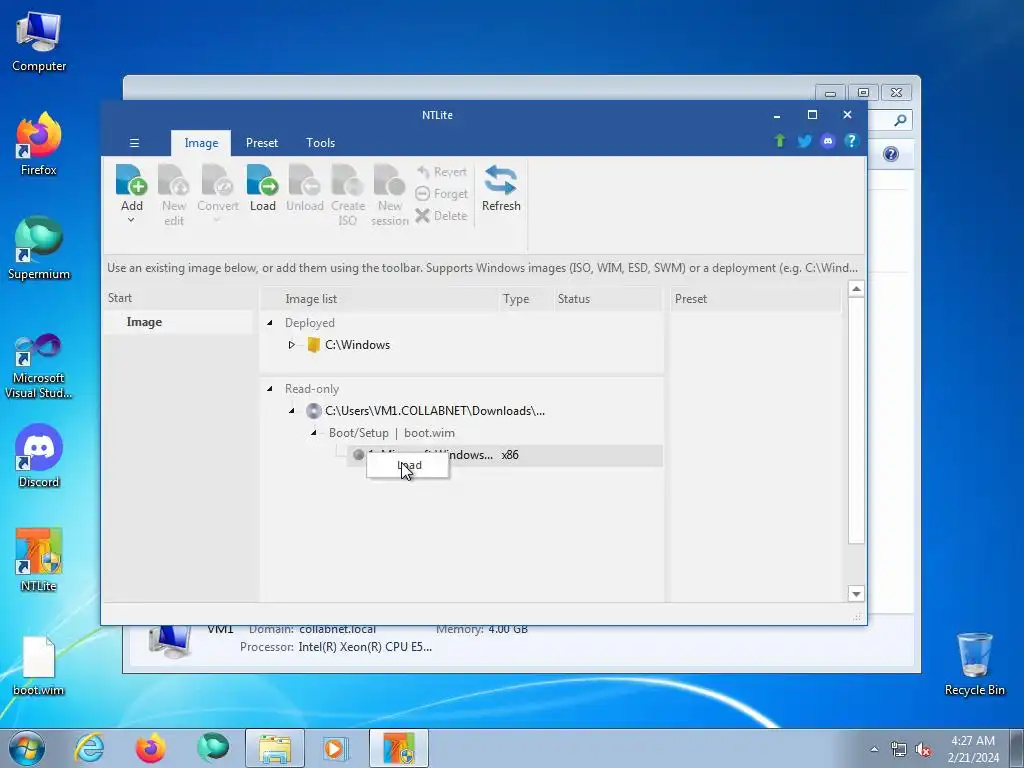Open the NTLite desktop shortcut
Image resolution: width=1024 pixels, height=768 pixels.
tap(39, 560)
